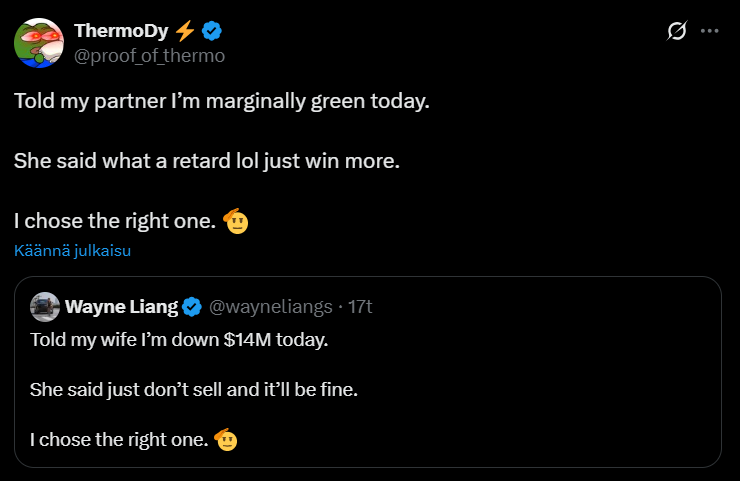This screenshot has height=481, width=740.
Task: Click the Grok slashed-circle icon
Action: pos(677,31)
